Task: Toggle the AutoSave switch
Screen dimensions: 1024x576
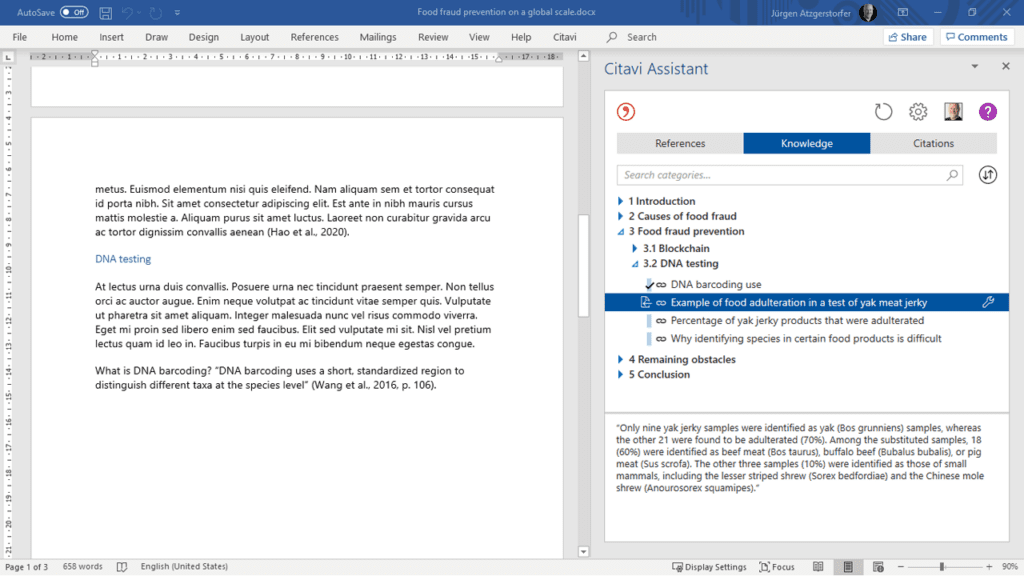Action: pyautogui.click(x=73, y=12)
